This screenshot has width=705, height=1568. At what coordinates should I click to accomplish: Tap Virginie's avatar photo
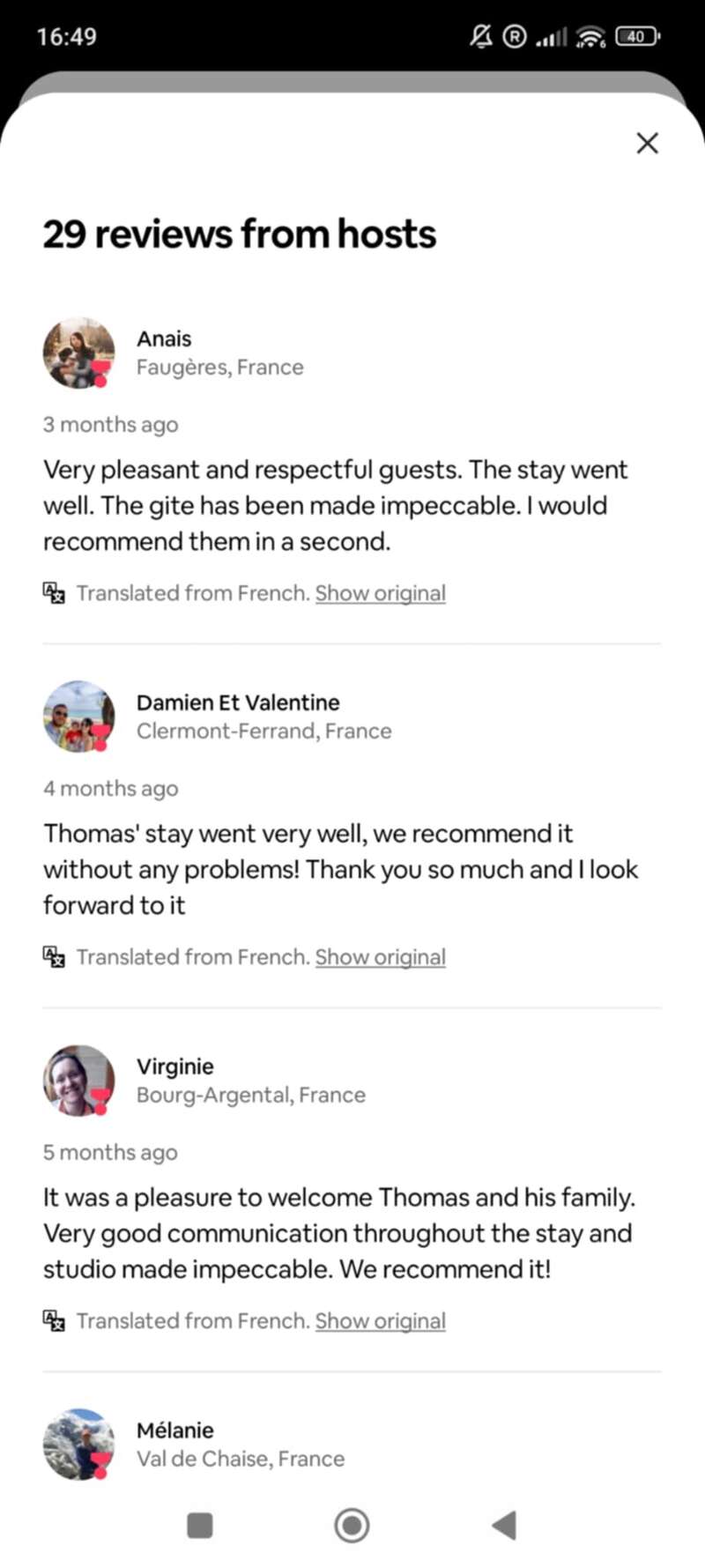pos(78,1081)
